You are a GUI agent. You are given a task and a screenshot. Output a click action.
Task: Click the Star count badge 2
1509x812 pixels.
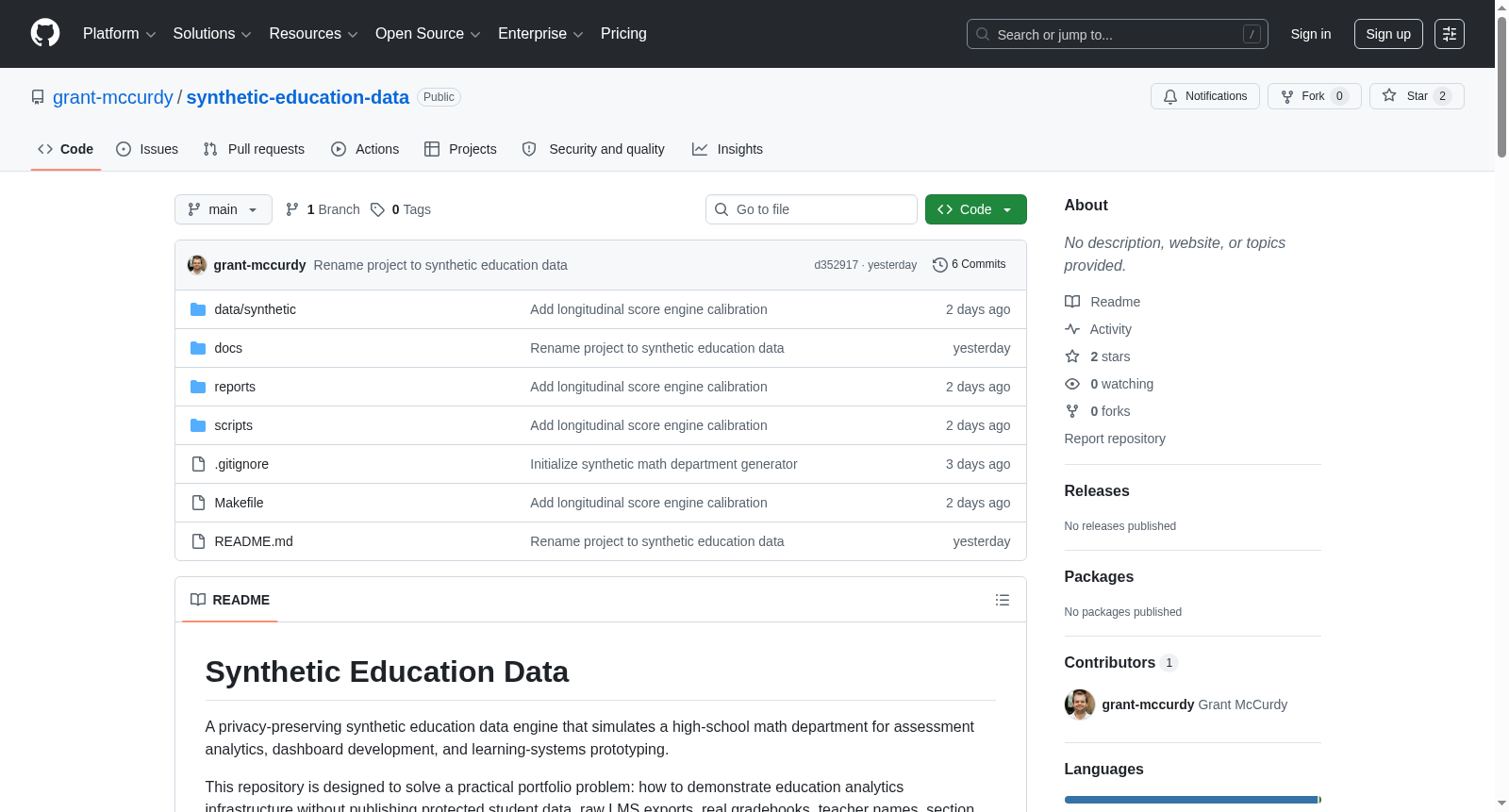point(1442,96)
